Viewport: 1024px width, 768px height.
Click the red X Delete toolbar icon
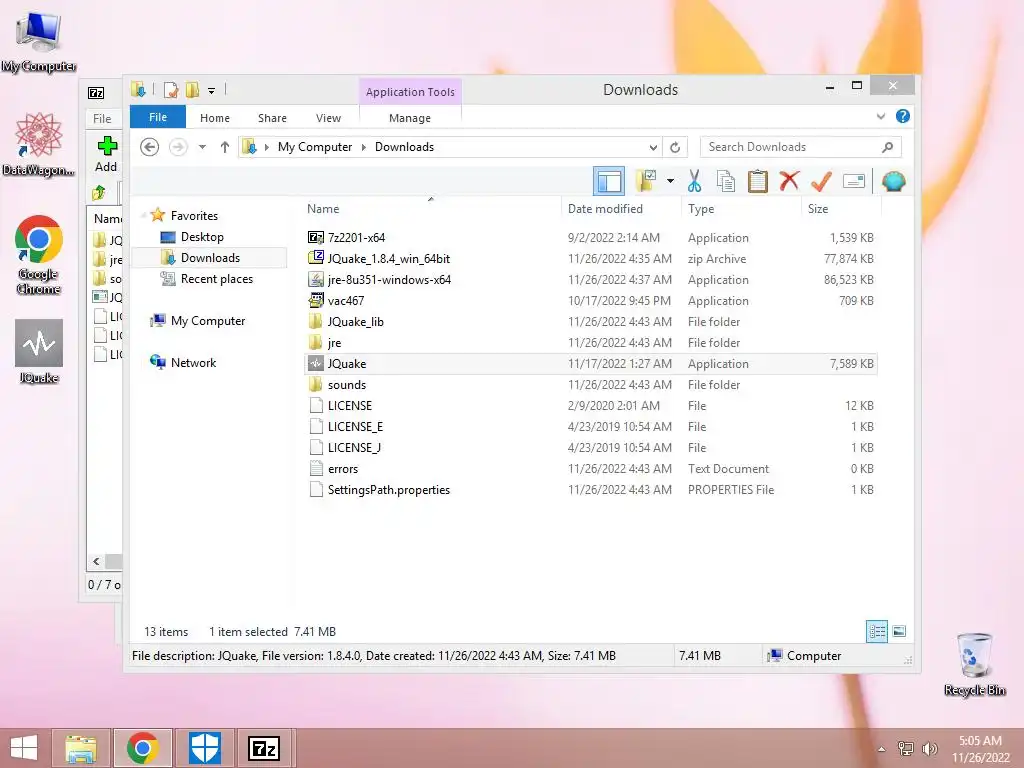(x=789, y=181)
